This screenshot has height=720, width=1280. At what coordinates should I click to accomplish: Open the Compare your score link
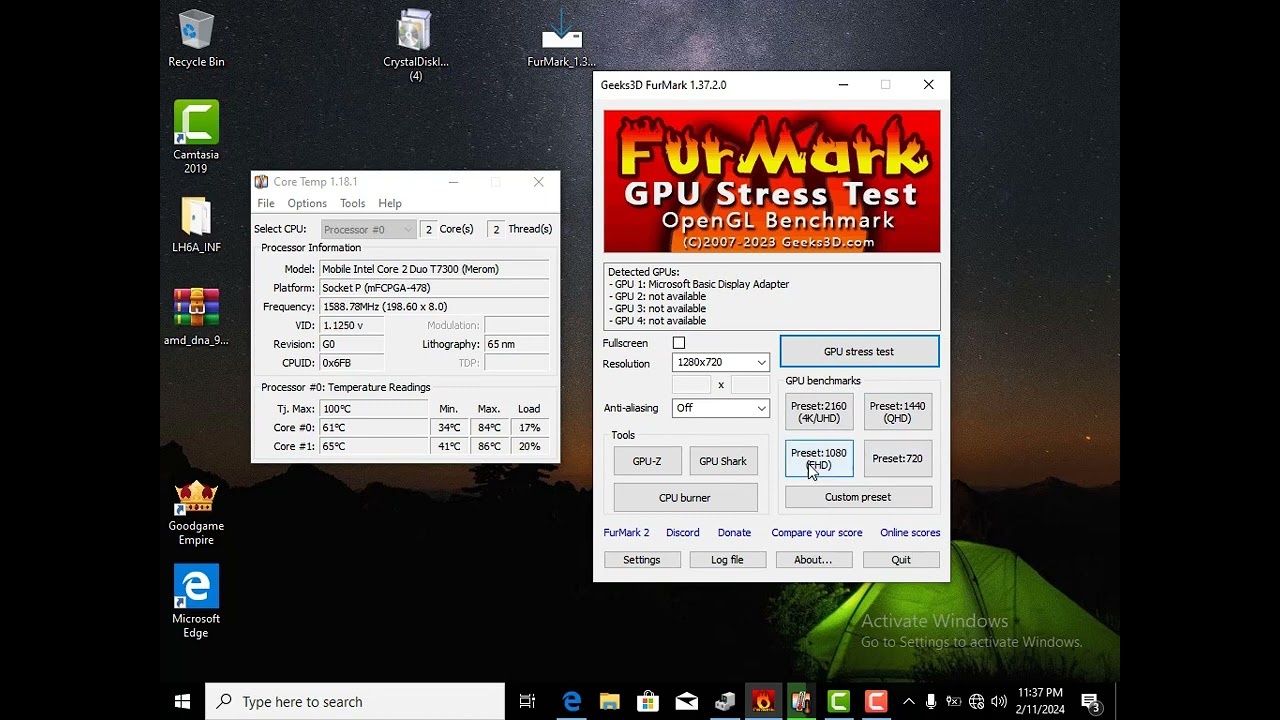pyautogui.click(x=817, y=533)
